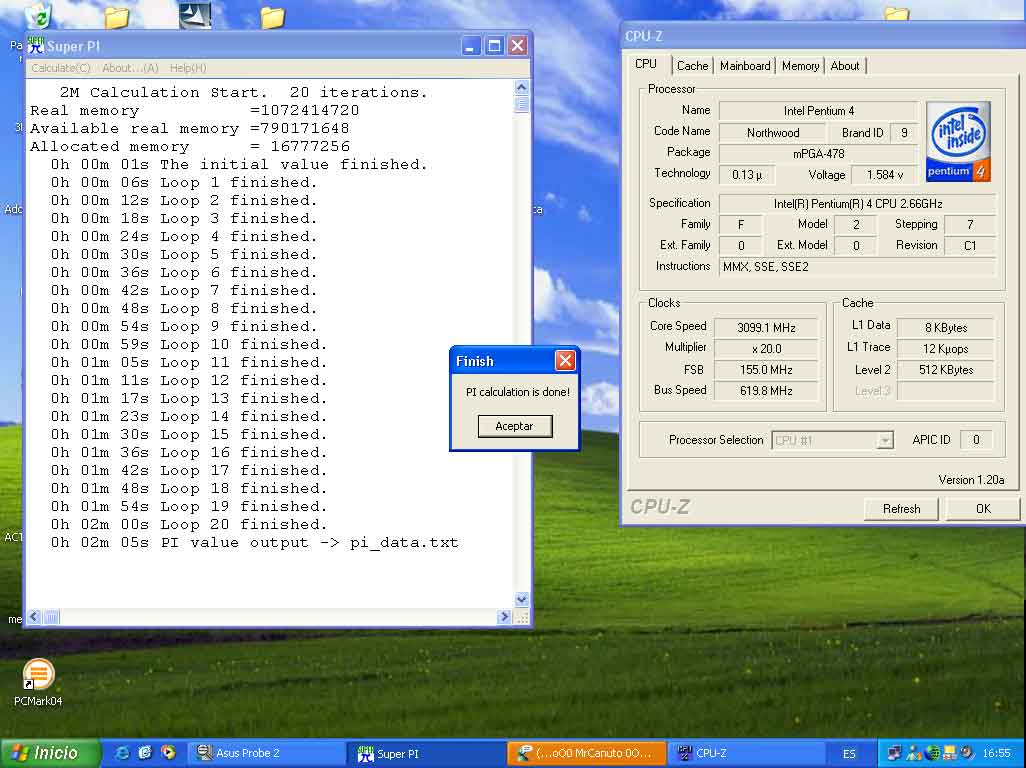Image resolution: width=1026 pixels, height=768 pixels.
Task: Expand the Processor Selection dropdown
Action: point(884,440)
